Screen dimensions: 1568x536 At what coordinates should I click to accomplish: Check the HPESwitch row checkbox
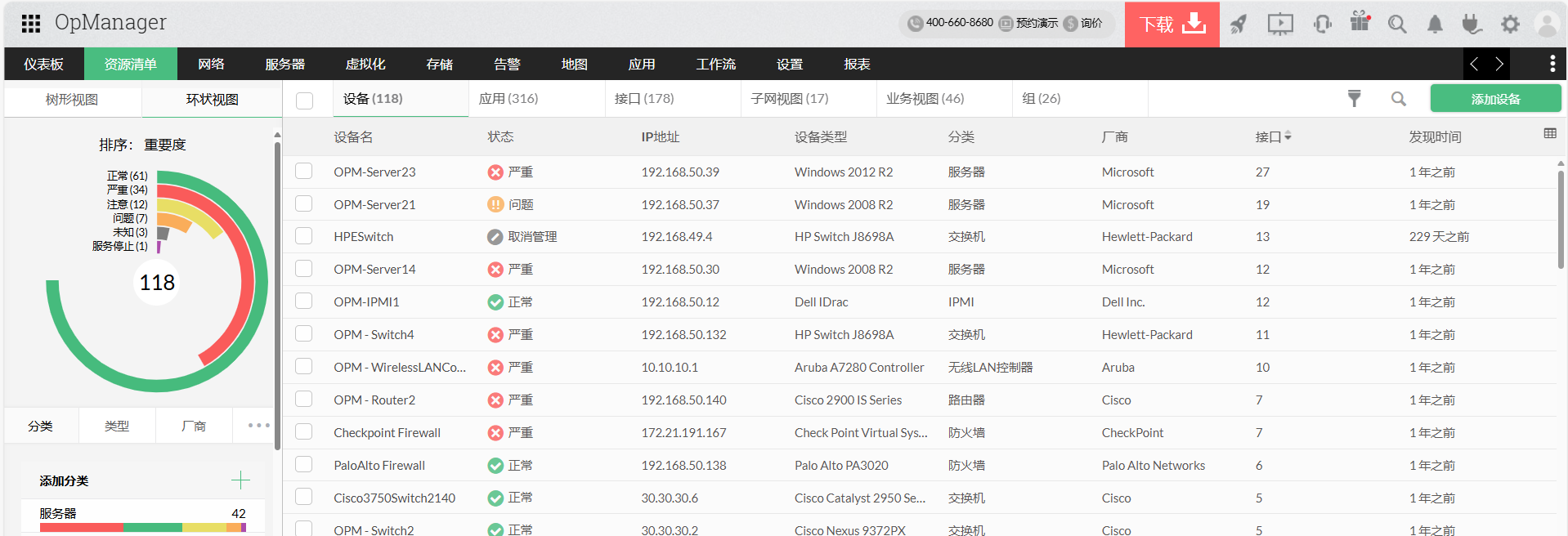(x=304, y=236)
